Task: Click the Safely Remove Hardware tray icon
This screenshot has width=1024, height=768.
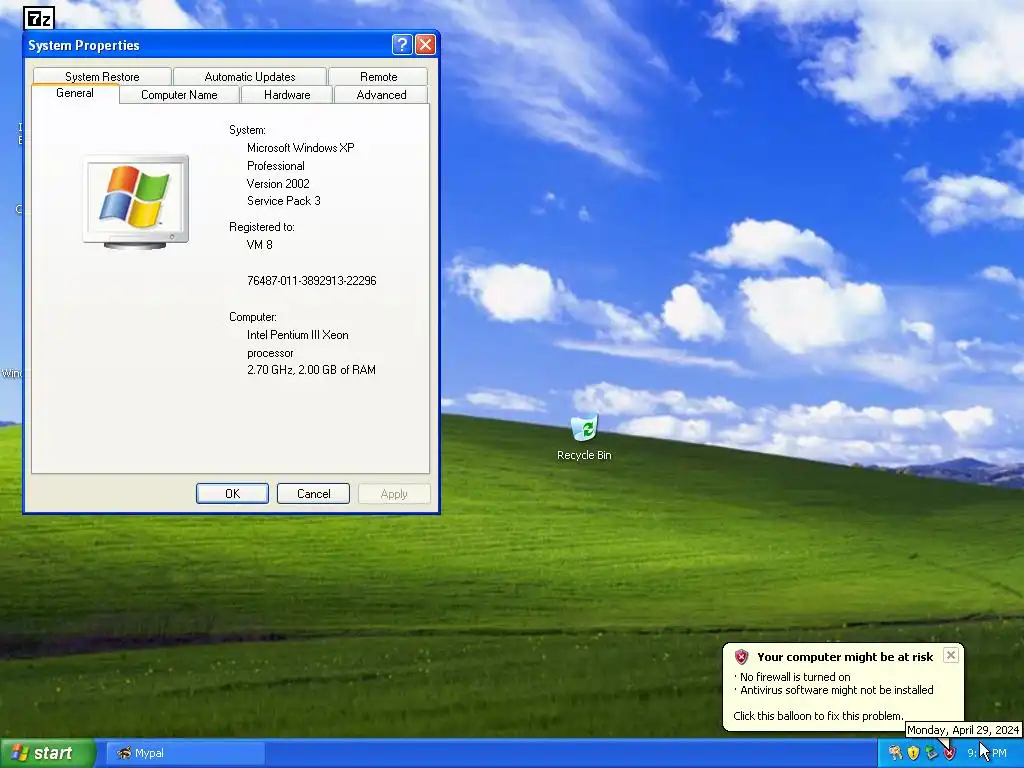Action: pyautogui.click(x=931, y=753)
